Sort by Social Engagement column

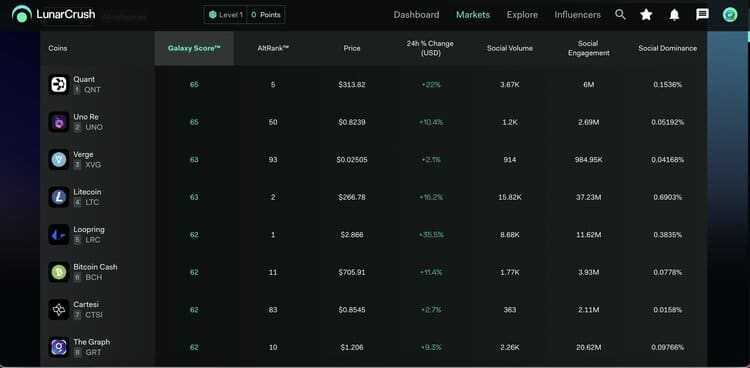click(x=588, y=48)
